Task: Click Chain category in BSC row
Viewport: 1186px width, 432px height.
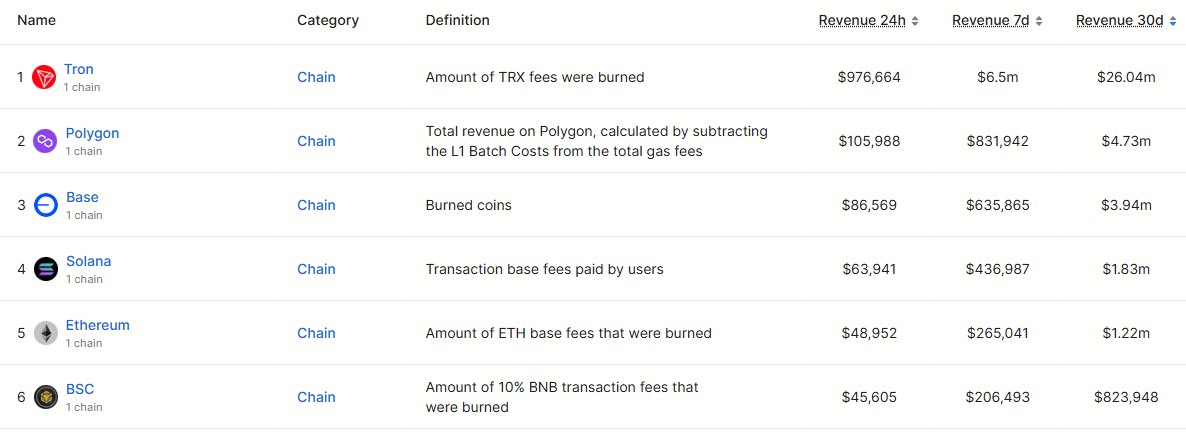Action: tap(316, 397)
